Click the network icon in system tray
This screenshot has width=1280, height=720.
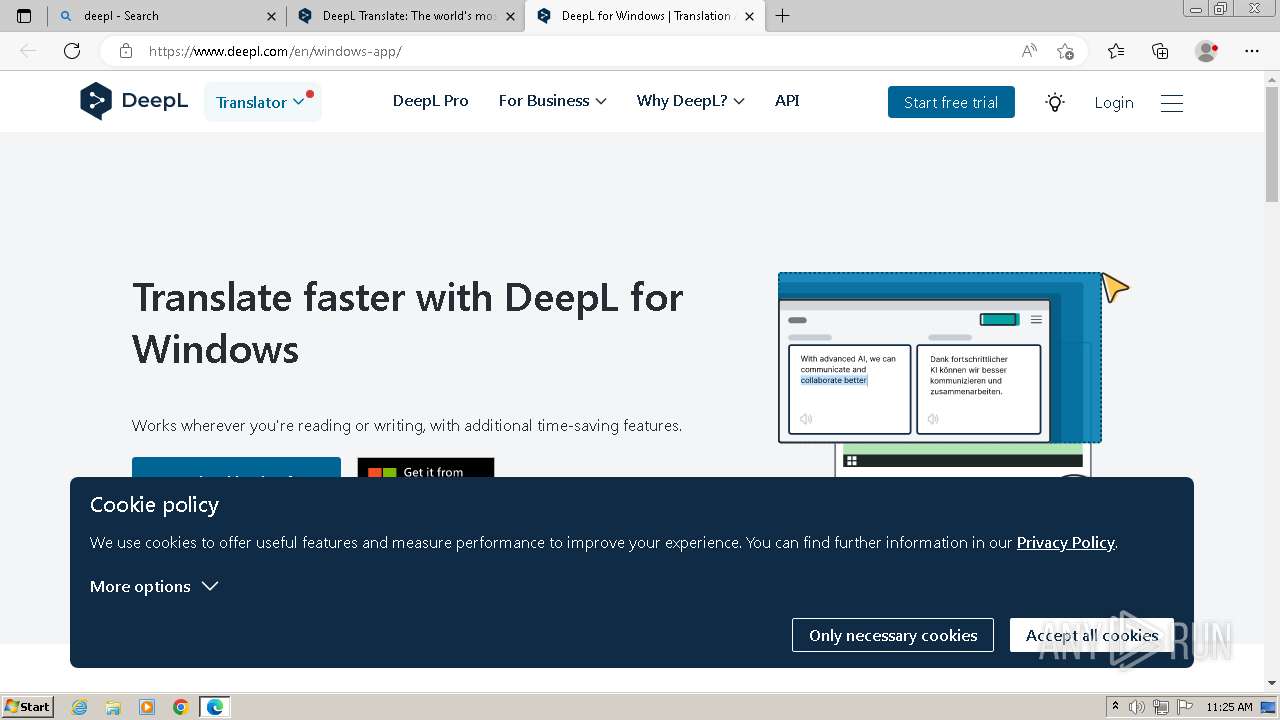(x=1160, y=707)
